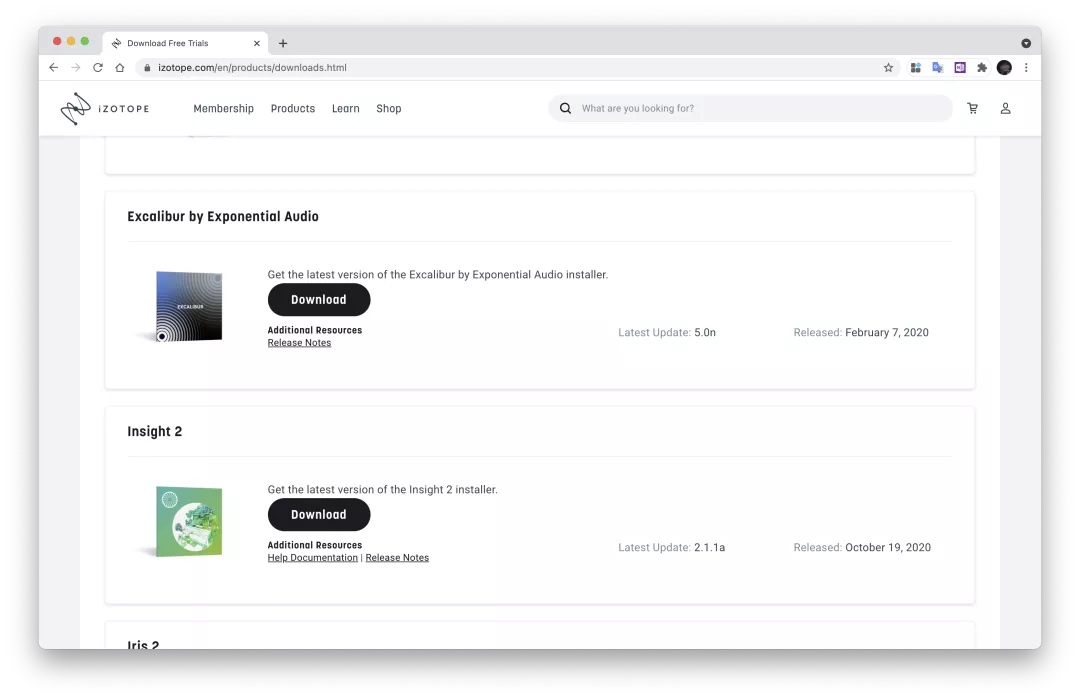Open Insight 2 Help Documentation
The width and height of the screenshot is (1080, 700).
point(313,558)
